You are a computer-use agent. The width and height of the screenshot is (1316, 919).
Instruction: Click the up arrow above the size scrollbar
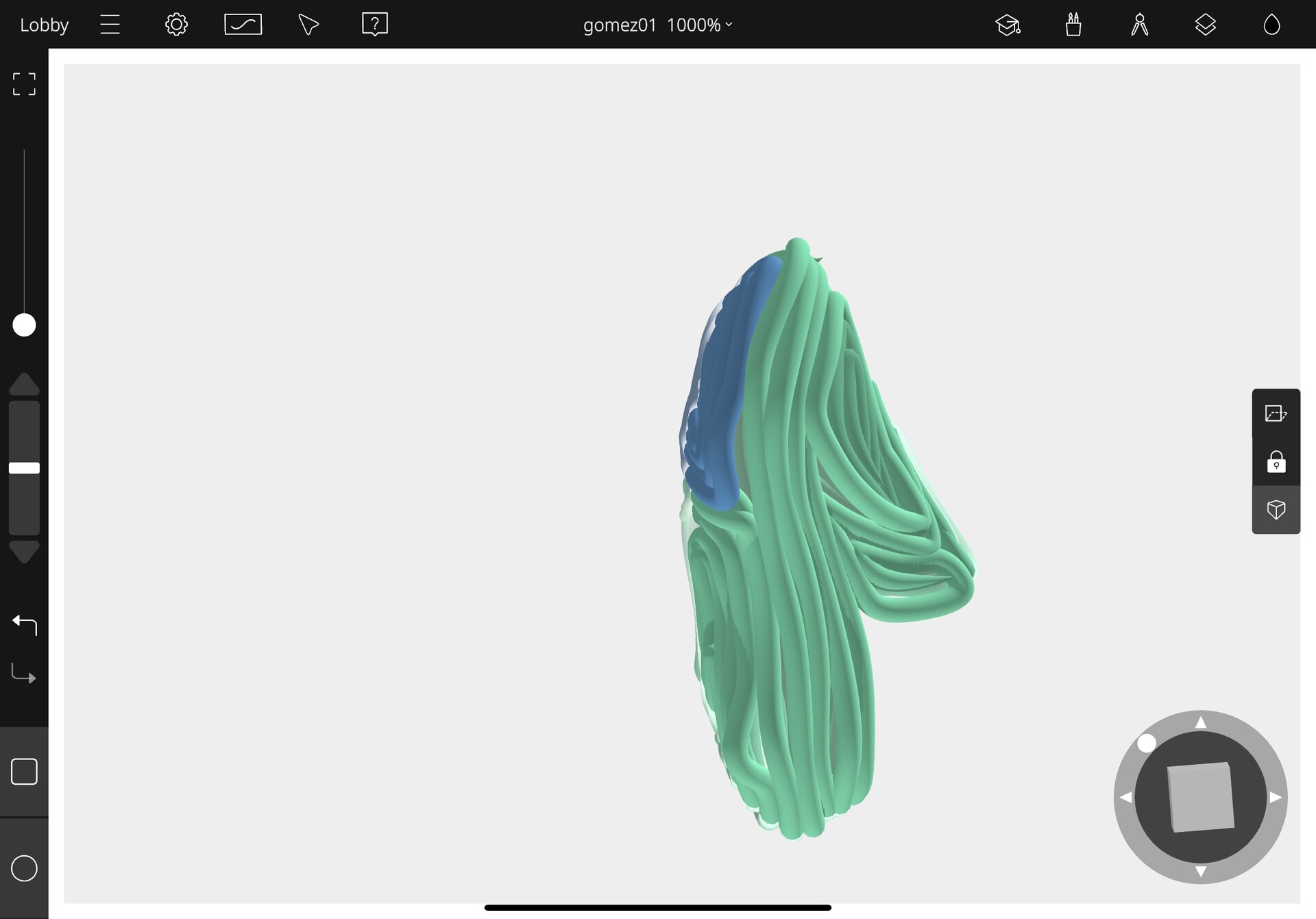click(24, 384)
